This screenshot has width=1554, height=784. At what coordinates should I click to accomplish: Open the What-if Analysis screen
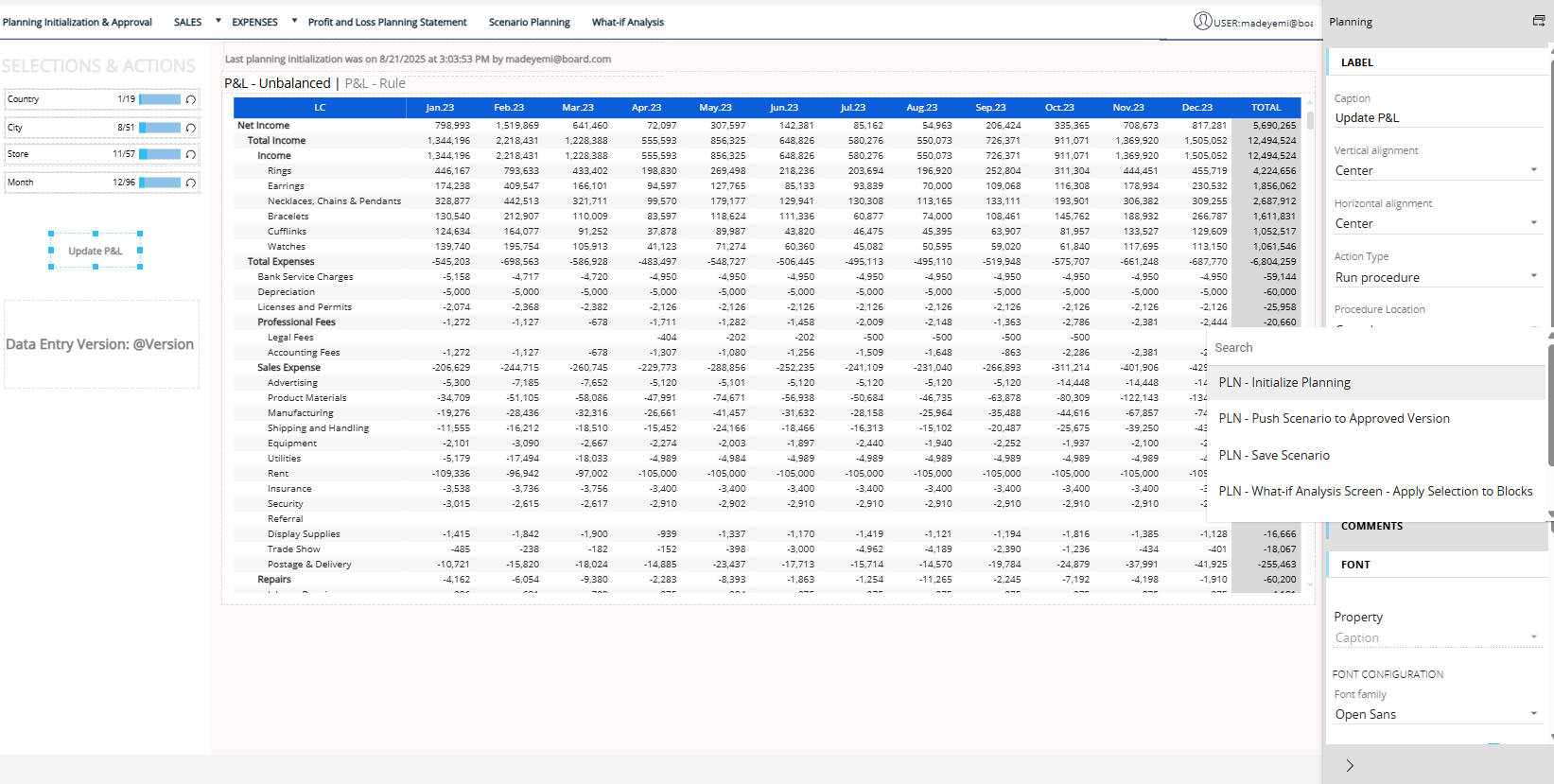point(628,22)
